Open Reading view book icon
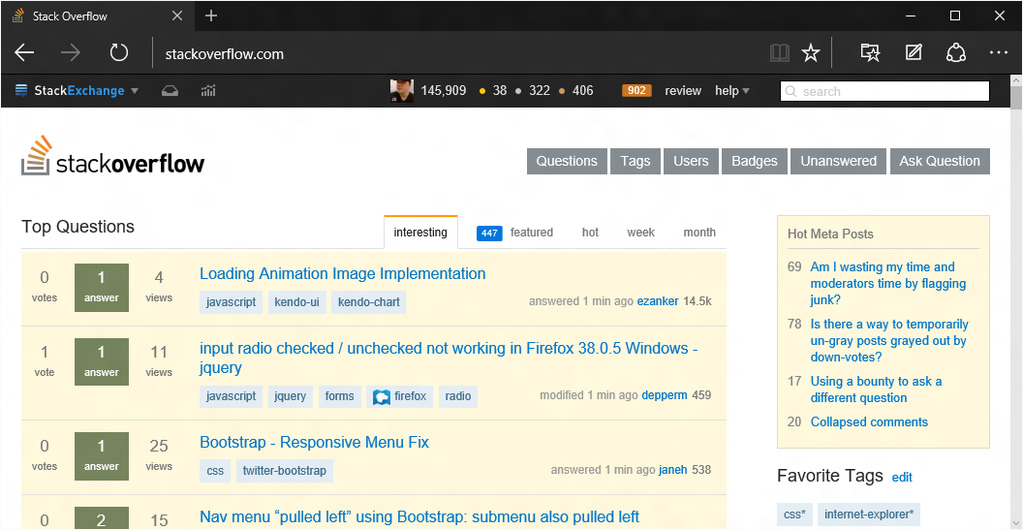The height and width of the screenshot is (530, 1023). pyautogui.click(x=780, y=53)
